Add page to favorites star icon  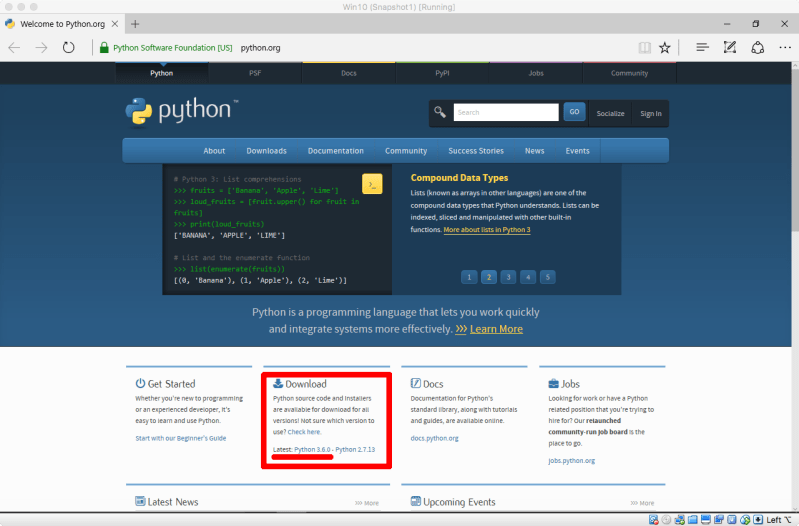[x=664, y=48]
